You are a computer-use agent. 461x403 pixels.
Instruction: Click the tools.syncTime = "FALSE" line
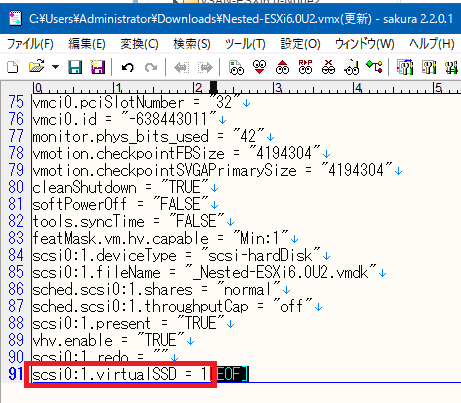pyautogui.click(x=129, y=221)
